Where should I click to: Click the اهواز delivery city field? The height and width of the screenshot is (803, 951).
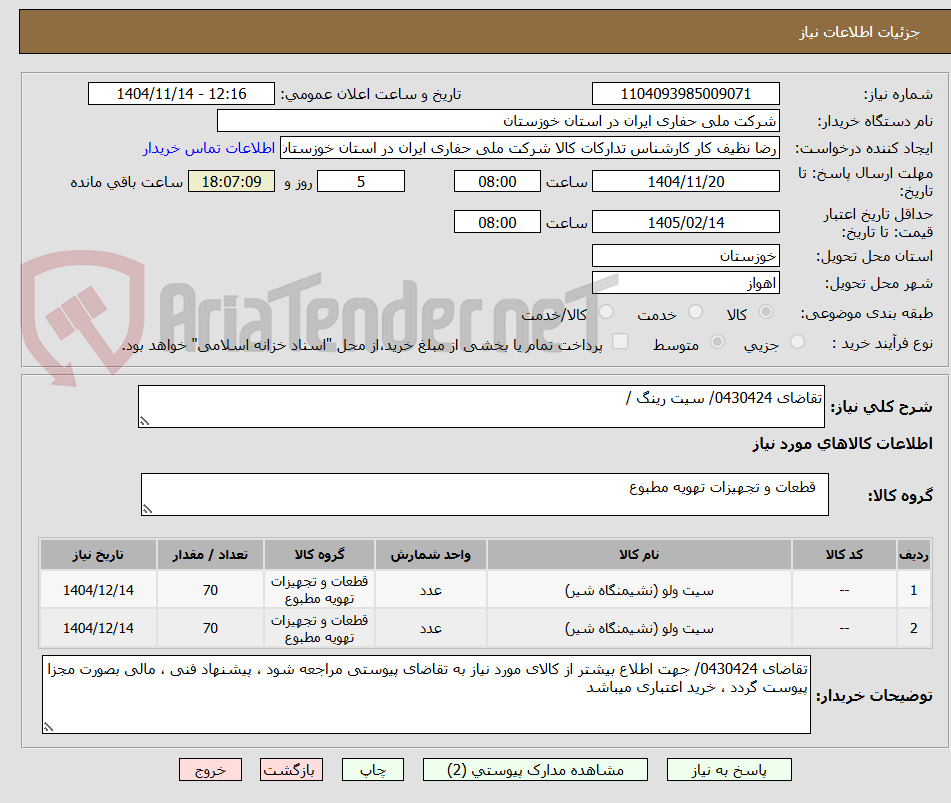coord(685,283)
